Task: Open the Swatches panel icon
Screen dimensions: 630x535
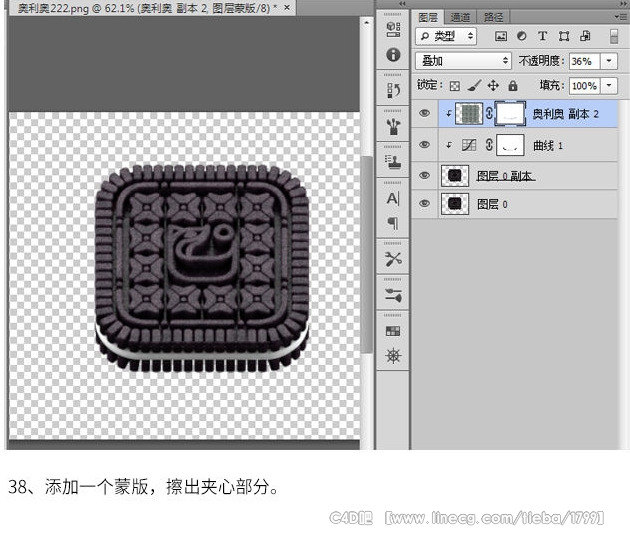Action: 393,331
